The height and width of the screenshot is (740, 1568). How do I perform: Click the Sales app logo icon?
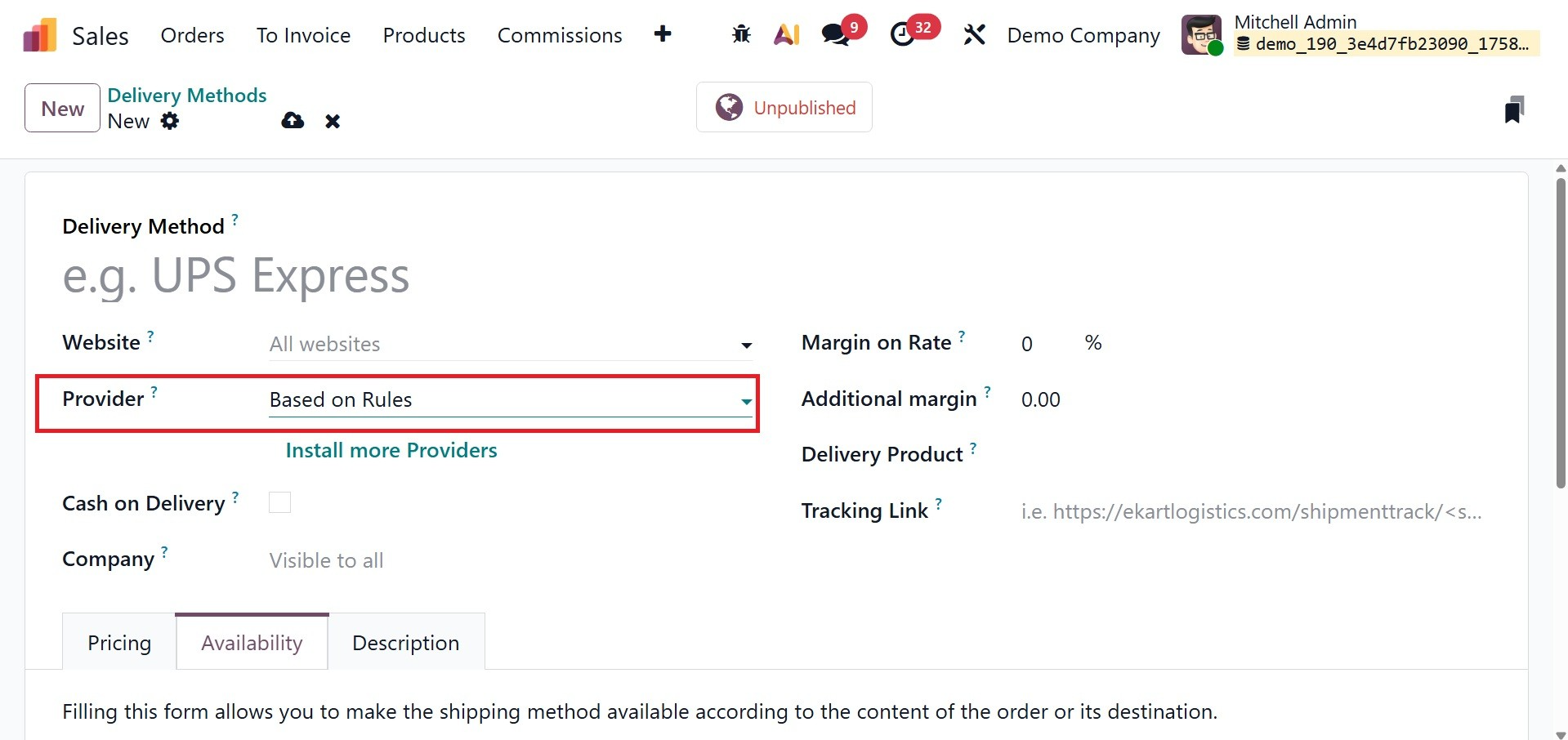pyautogui.click(x=39, y=35)
